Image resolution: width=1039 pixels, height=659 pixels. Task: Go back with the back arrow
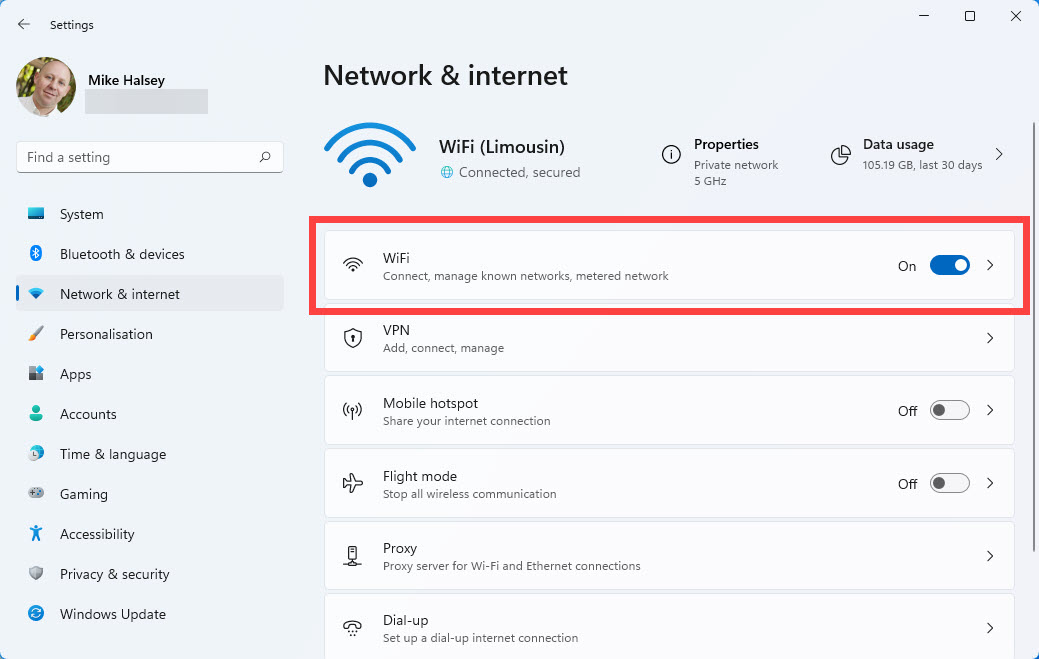tap(24, 24)
